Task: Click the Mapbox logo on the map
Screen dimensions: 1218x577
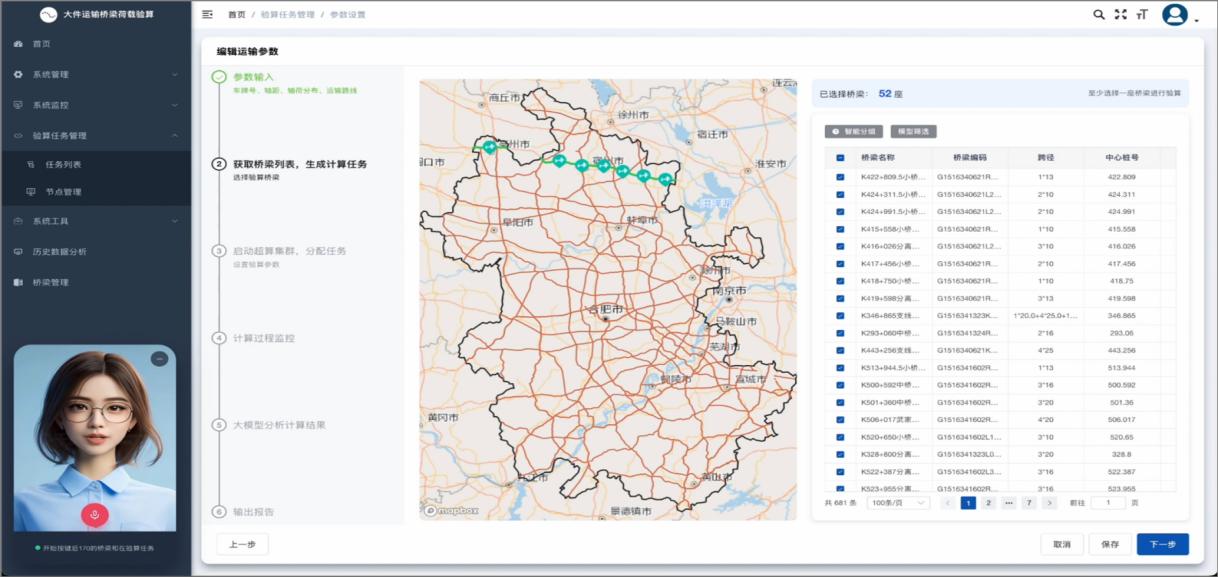Action: click(451, 510)
